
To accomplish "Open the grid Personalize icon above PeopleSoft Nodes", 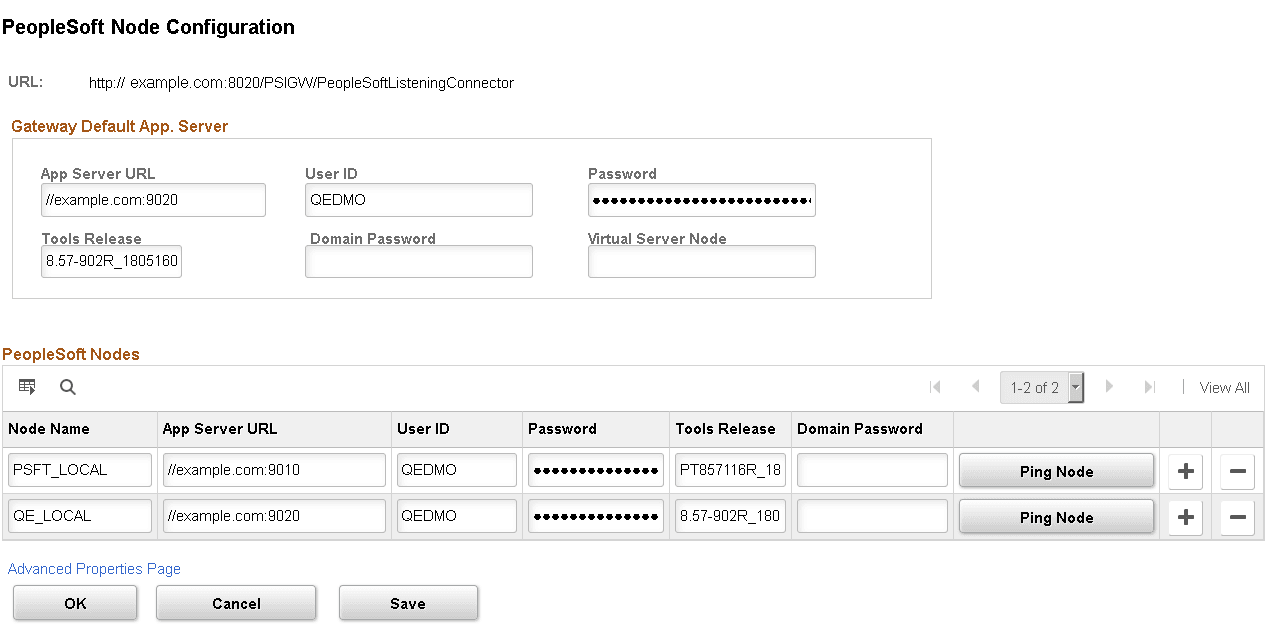I will click(26, 387).
